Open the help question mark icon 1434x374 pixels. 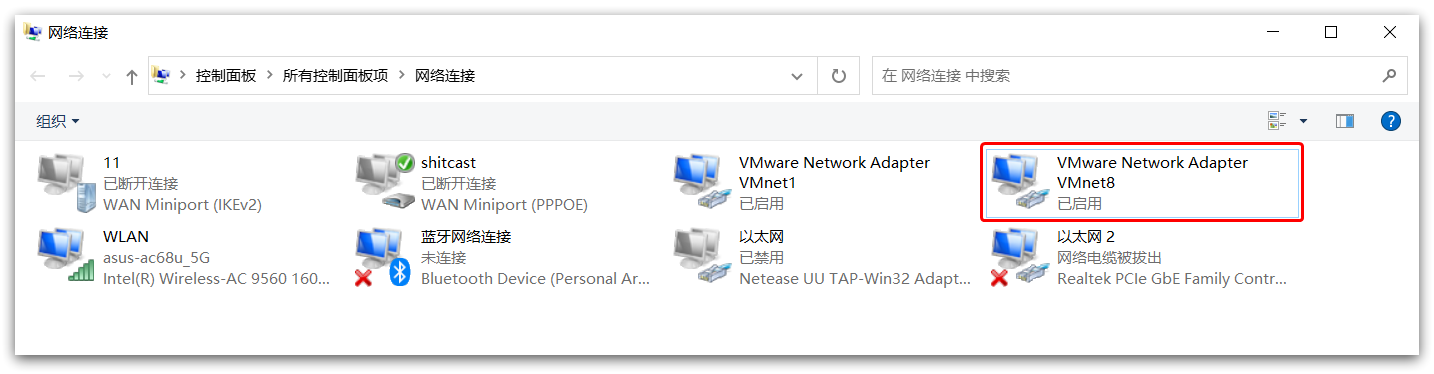tap(1390, 121)
